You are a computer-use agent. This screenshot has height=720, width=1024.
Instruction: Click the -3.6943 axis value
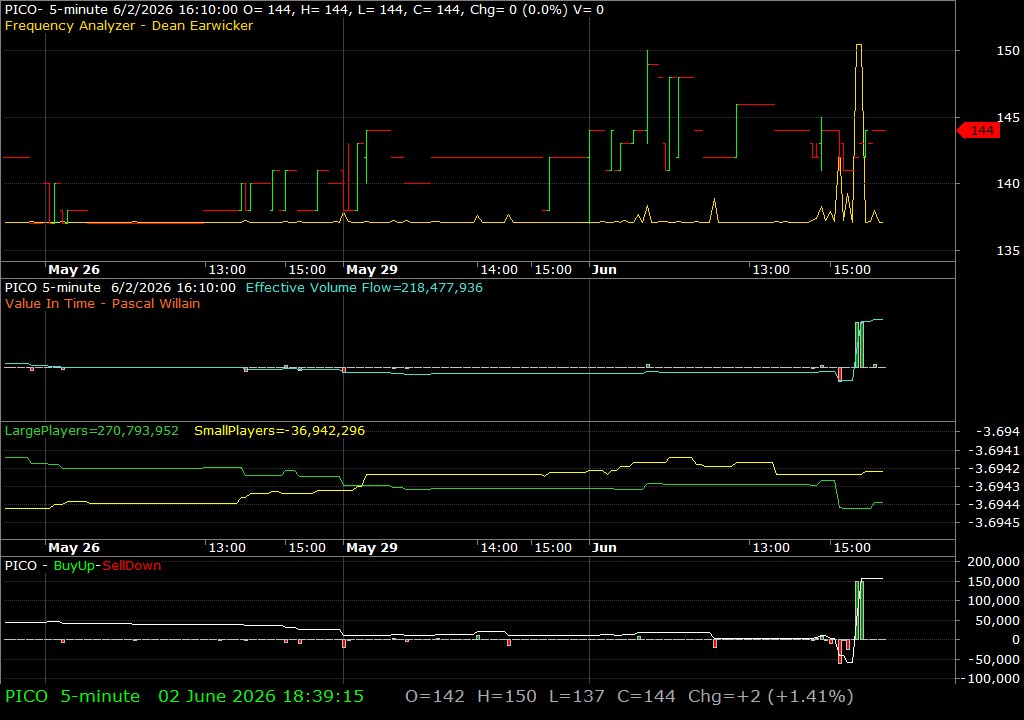pos(993,486)
